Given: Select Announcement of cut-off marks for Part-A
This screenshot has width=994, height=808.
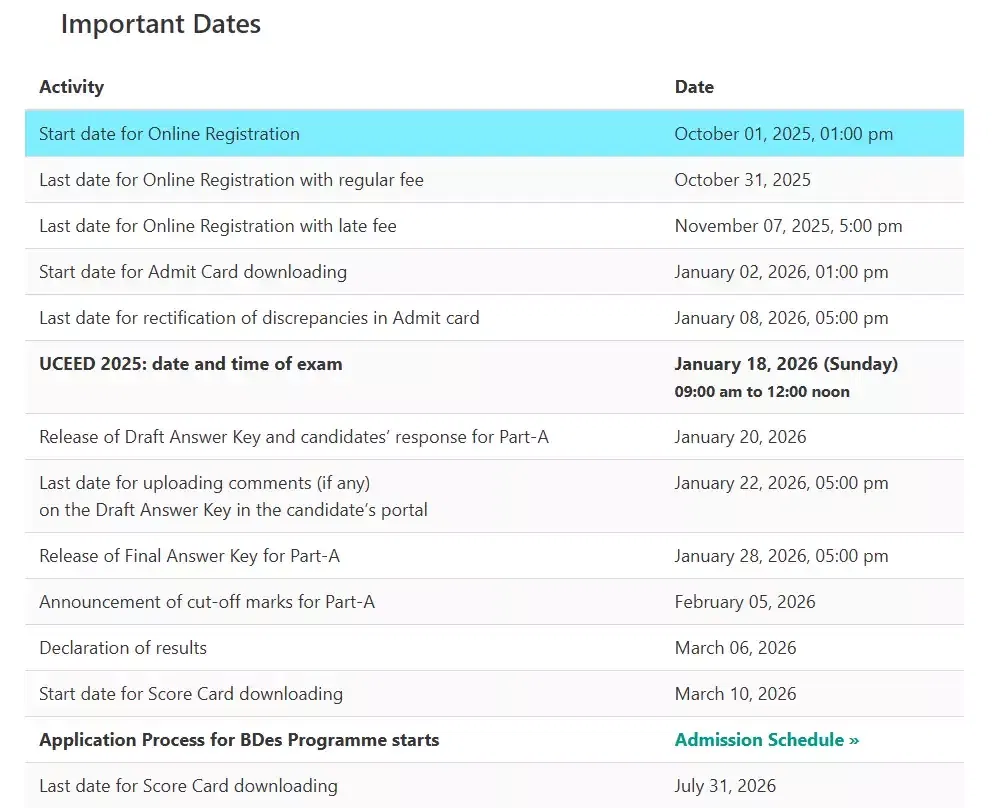Looking at the screenshot, I should [x=207, y=602].
